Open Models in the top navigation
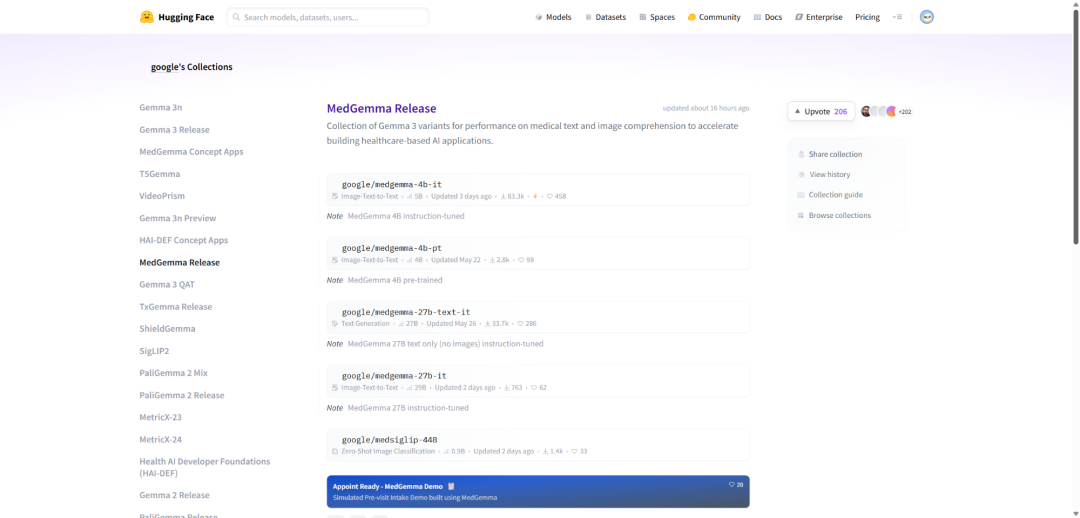The height and width of the screenshot is (518, 1080). (553, 17)
